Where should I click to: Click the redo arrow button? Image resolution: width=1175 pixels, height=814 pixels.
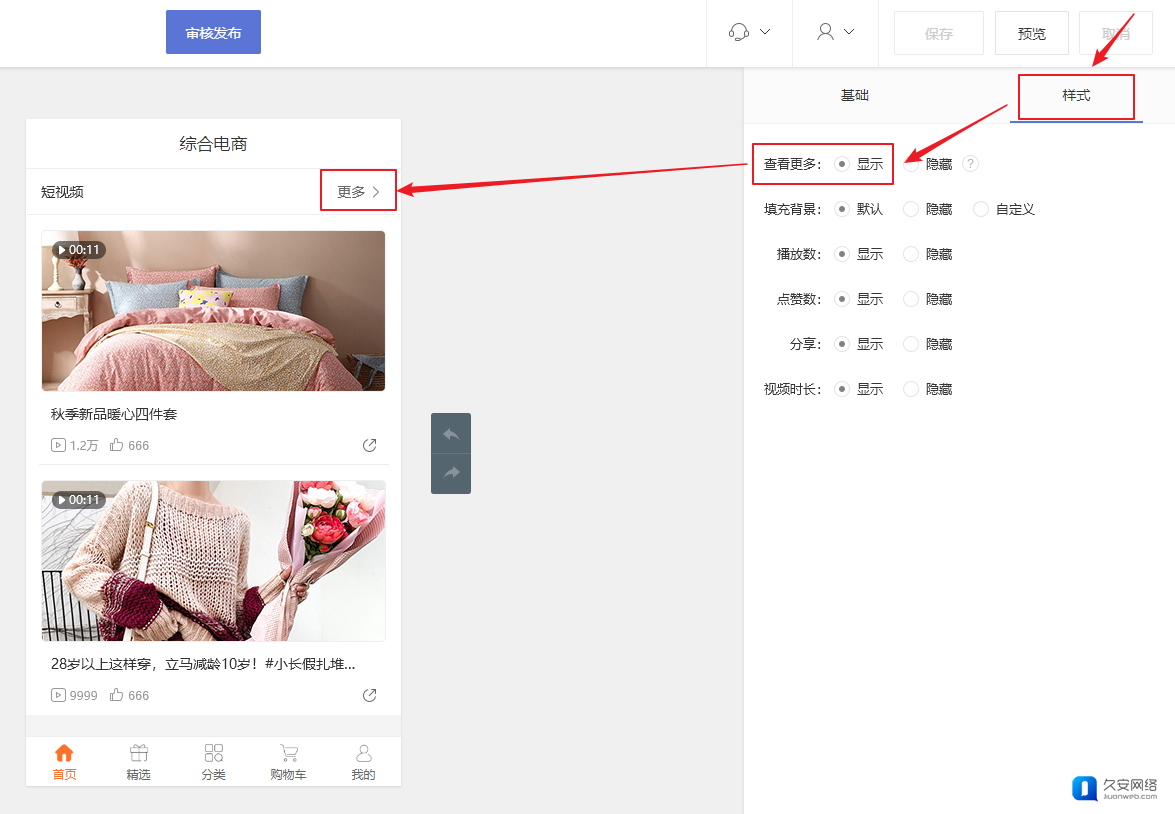(x=451, y=473)
